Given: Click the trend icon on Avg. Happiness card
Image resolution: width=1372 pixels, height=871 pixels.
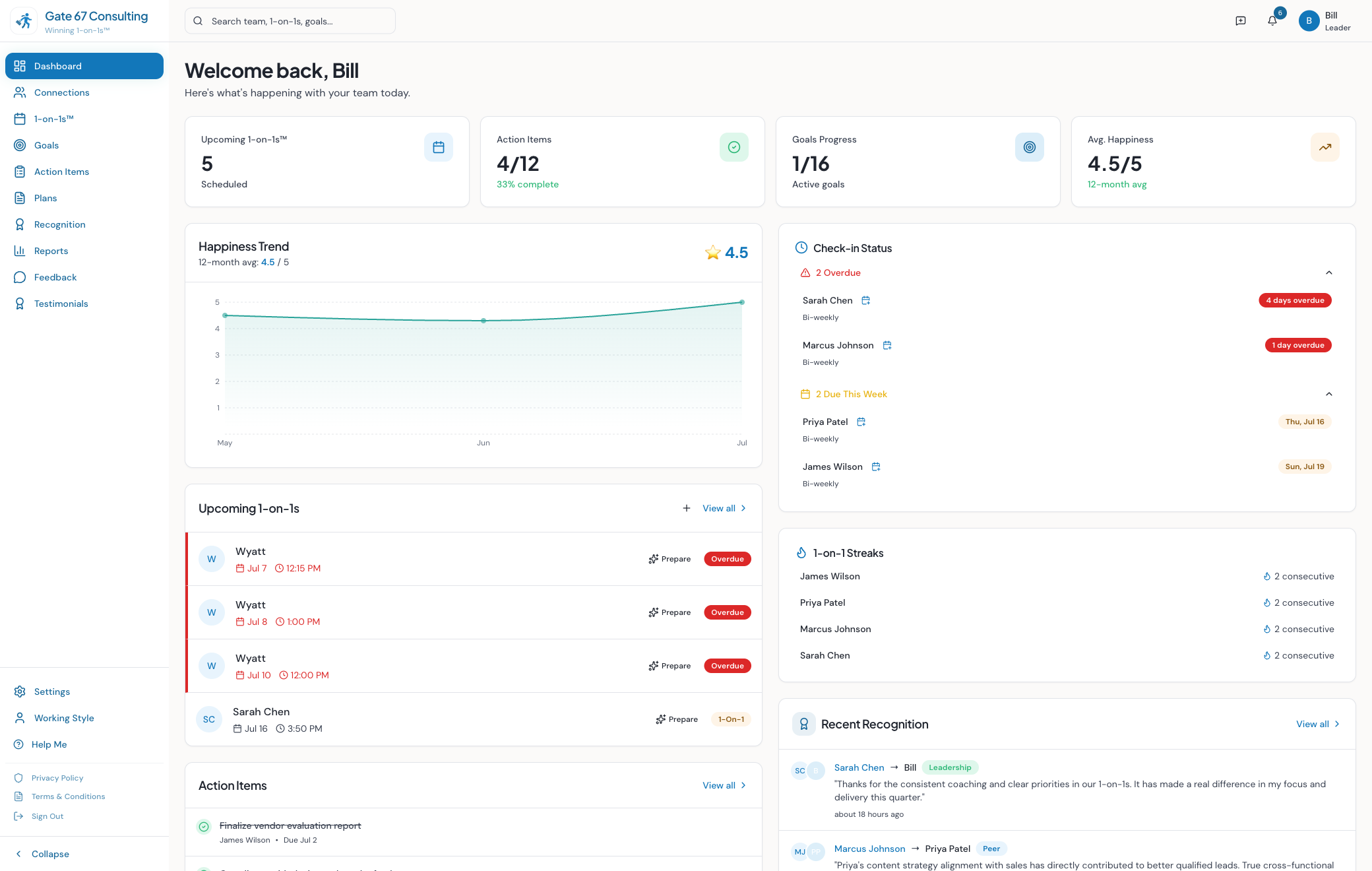Looking at the screenshot, I should coord(1325,147).
